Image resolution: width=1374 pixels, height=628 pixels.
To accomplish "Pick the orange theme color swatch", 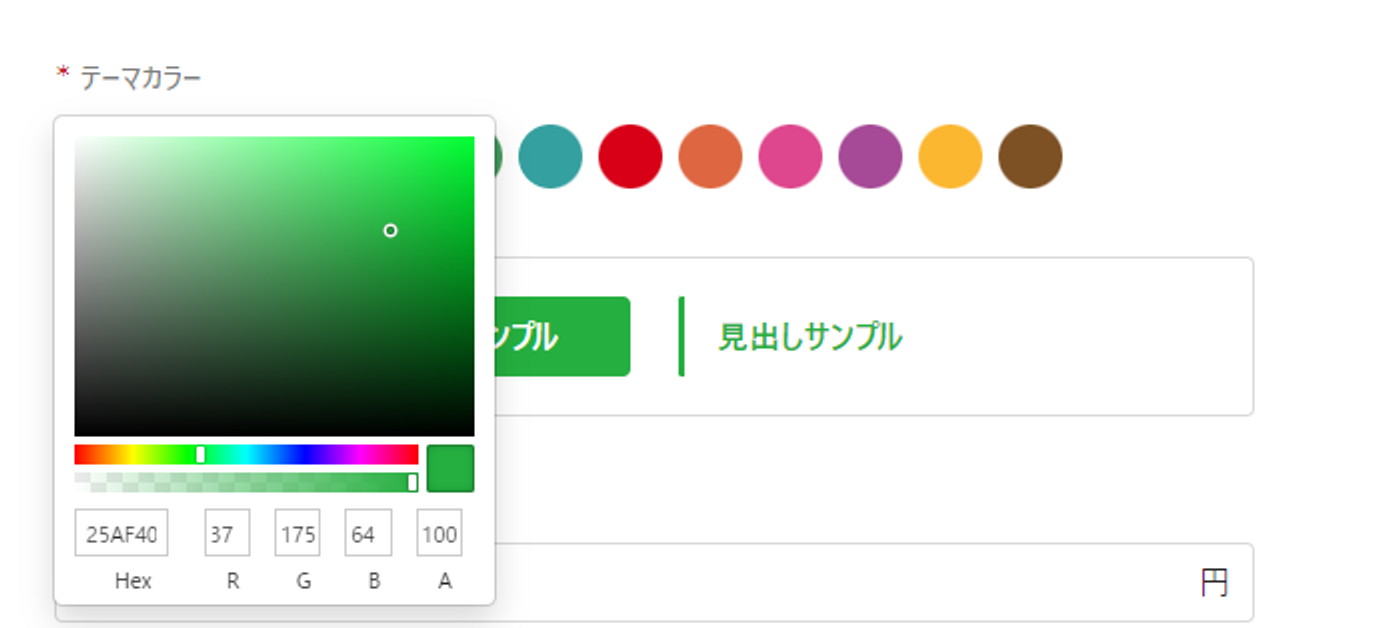I will tap(710, 157).
